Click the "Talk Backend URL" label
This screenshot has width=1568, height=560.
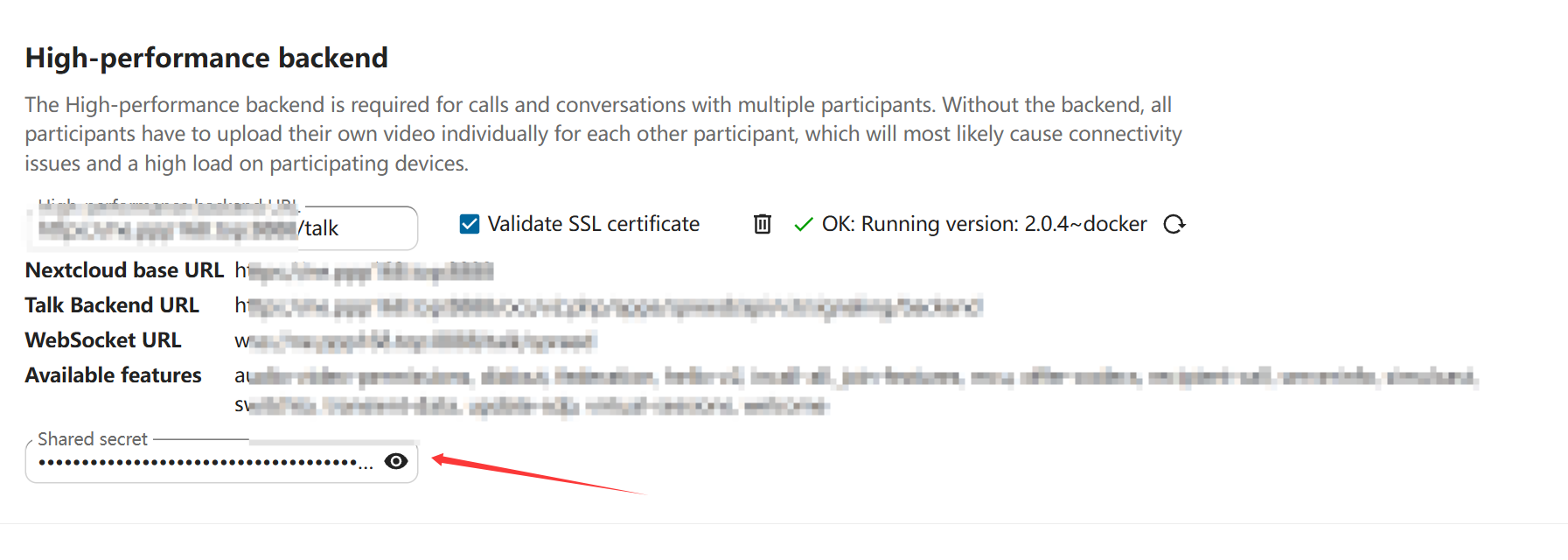[112, 305]
